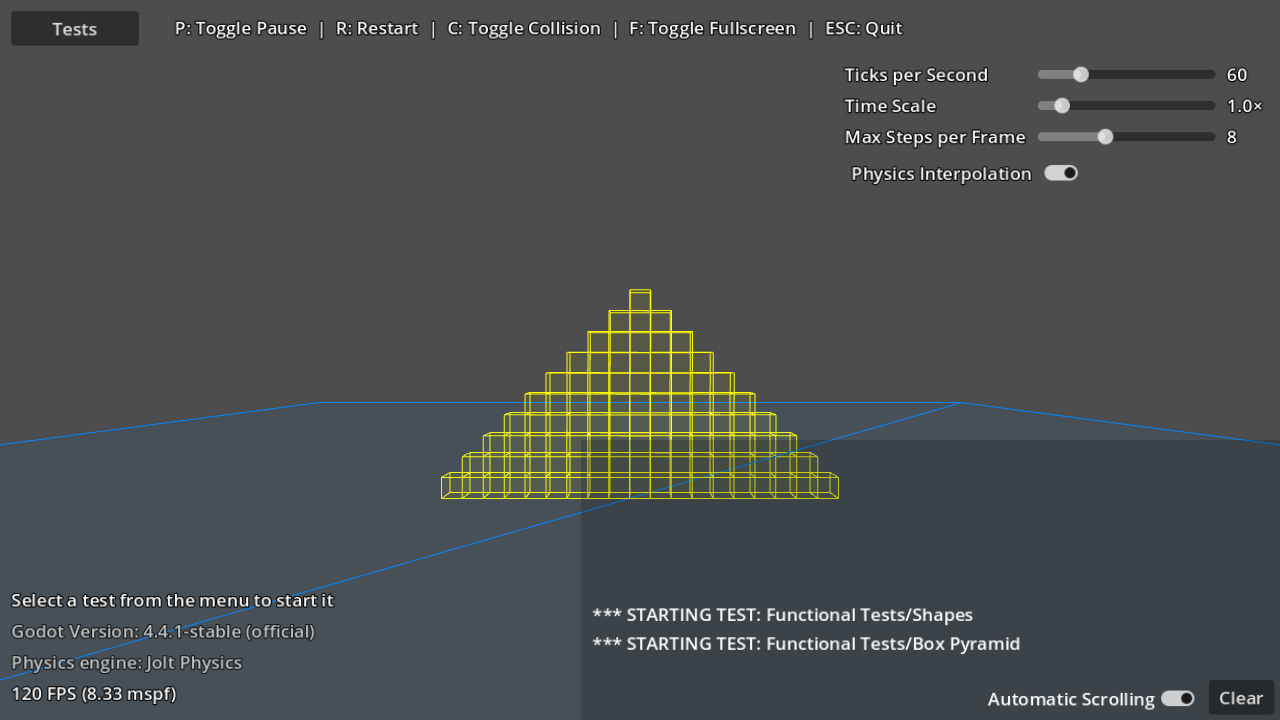Screen dimensions: 1280x720
Task: Click the 'C: Toggle Collision' shortcut hint
Action: click(x=524, y=28)
